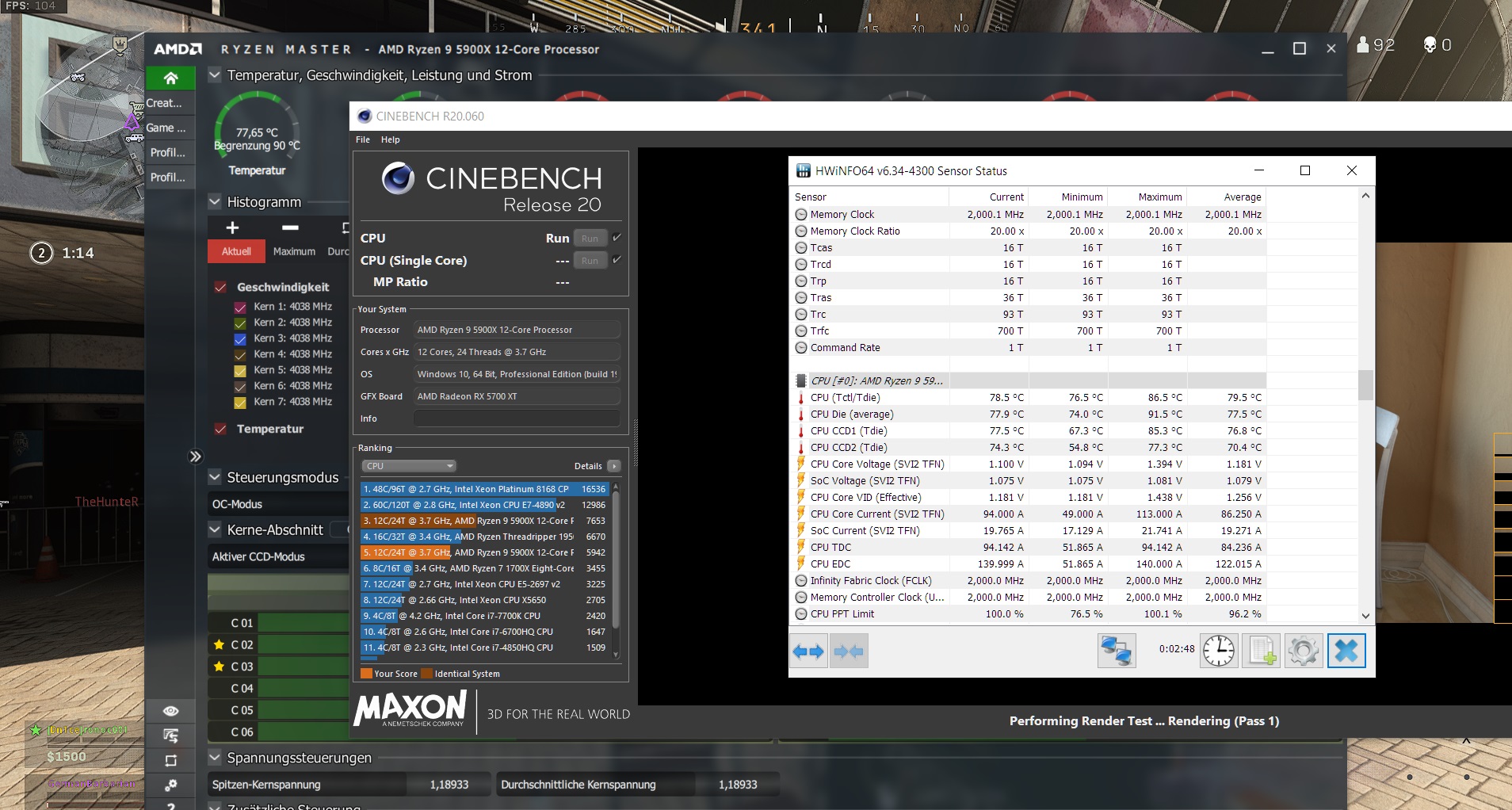Viewport: 1512px width, 810px height.
Task: Click the Run button for CPU (Single Core)
Action: coord(590,261)
